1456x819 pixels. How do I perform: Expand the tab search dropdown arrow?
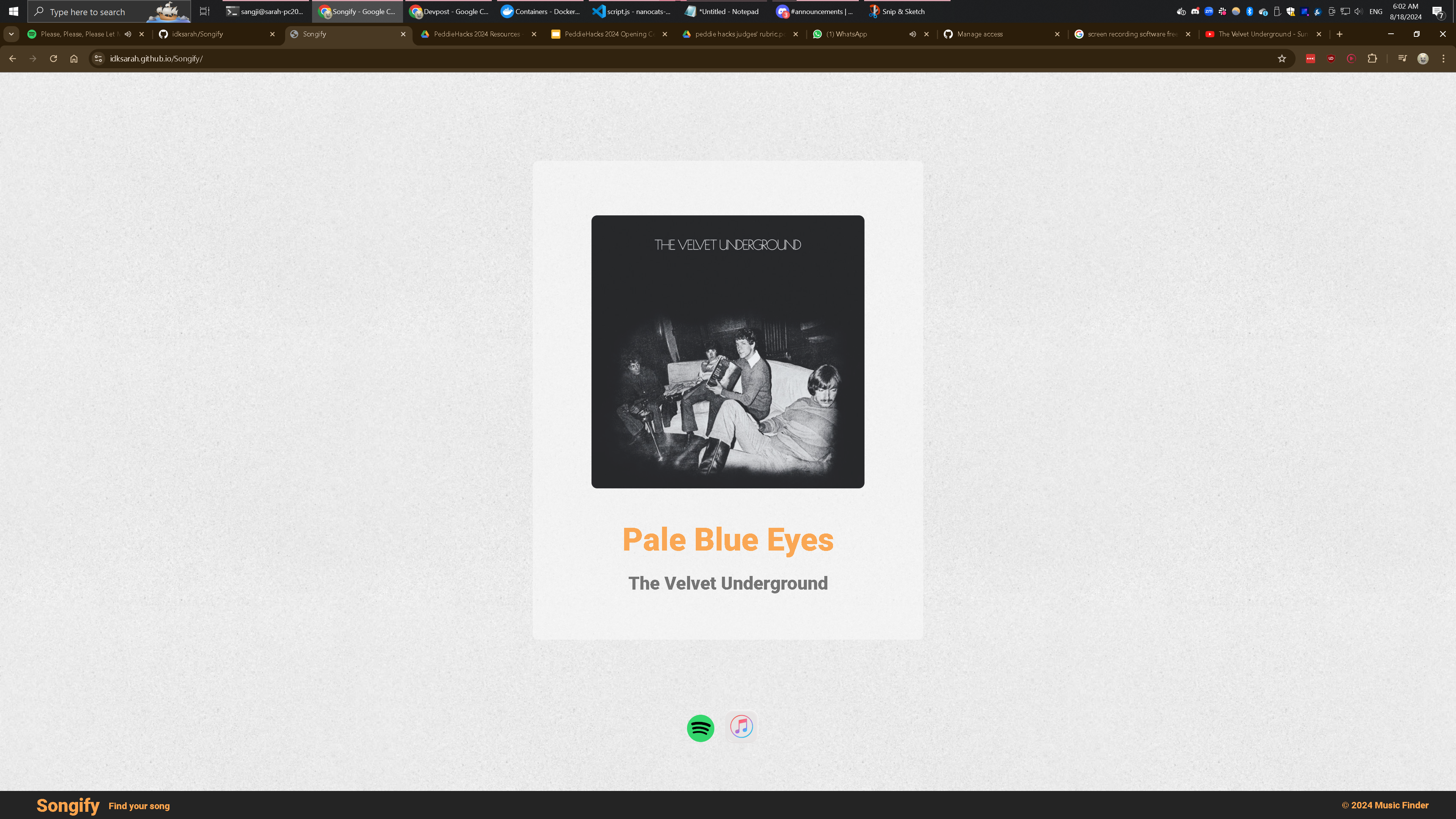(x=11, y=34)
